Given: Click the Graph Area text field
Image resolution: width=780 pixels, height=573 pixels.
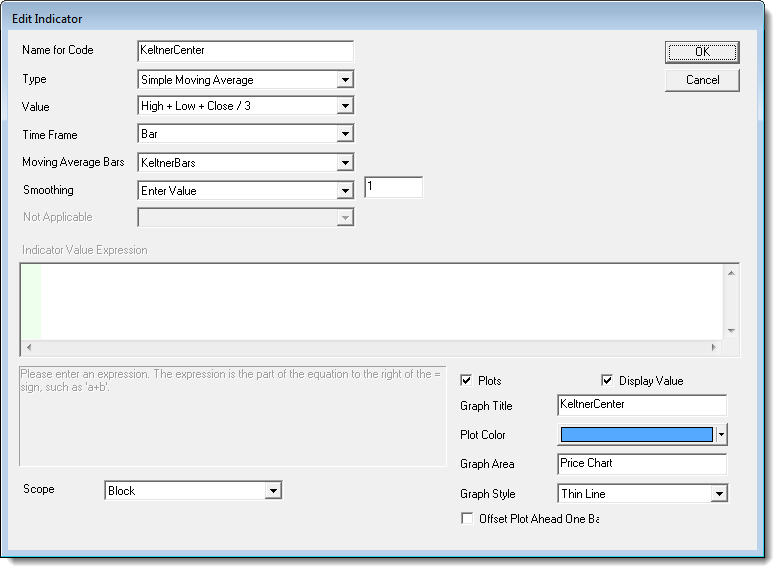Looking at the screenshot, I should pos(641,464).
